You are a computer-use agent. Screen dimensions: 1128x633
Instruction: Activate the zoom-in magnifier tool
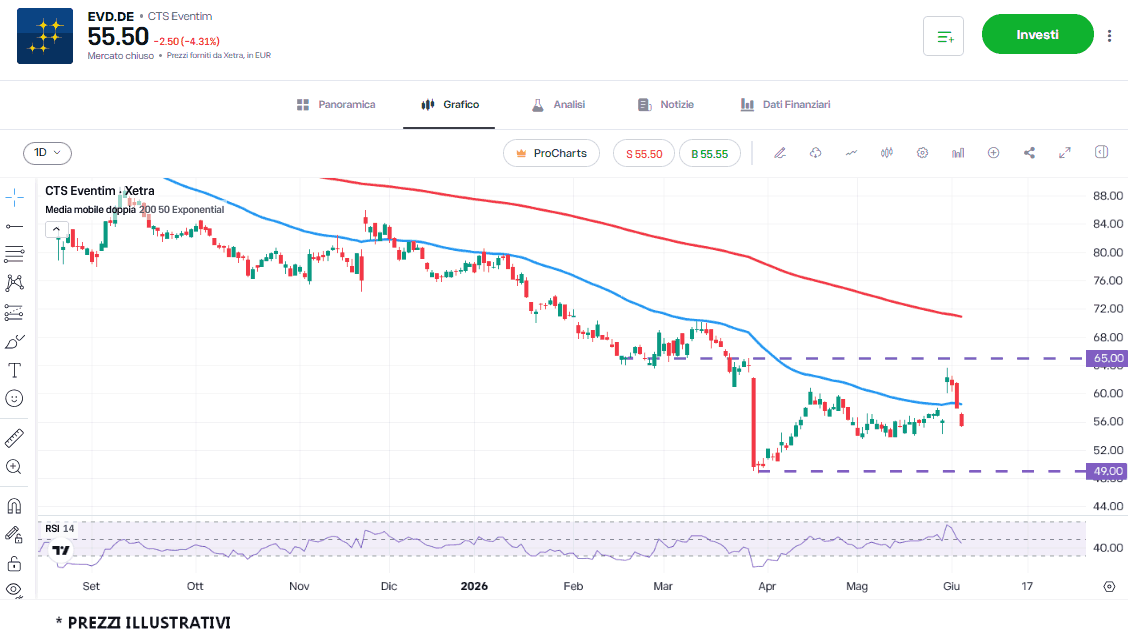pos(14,467)
